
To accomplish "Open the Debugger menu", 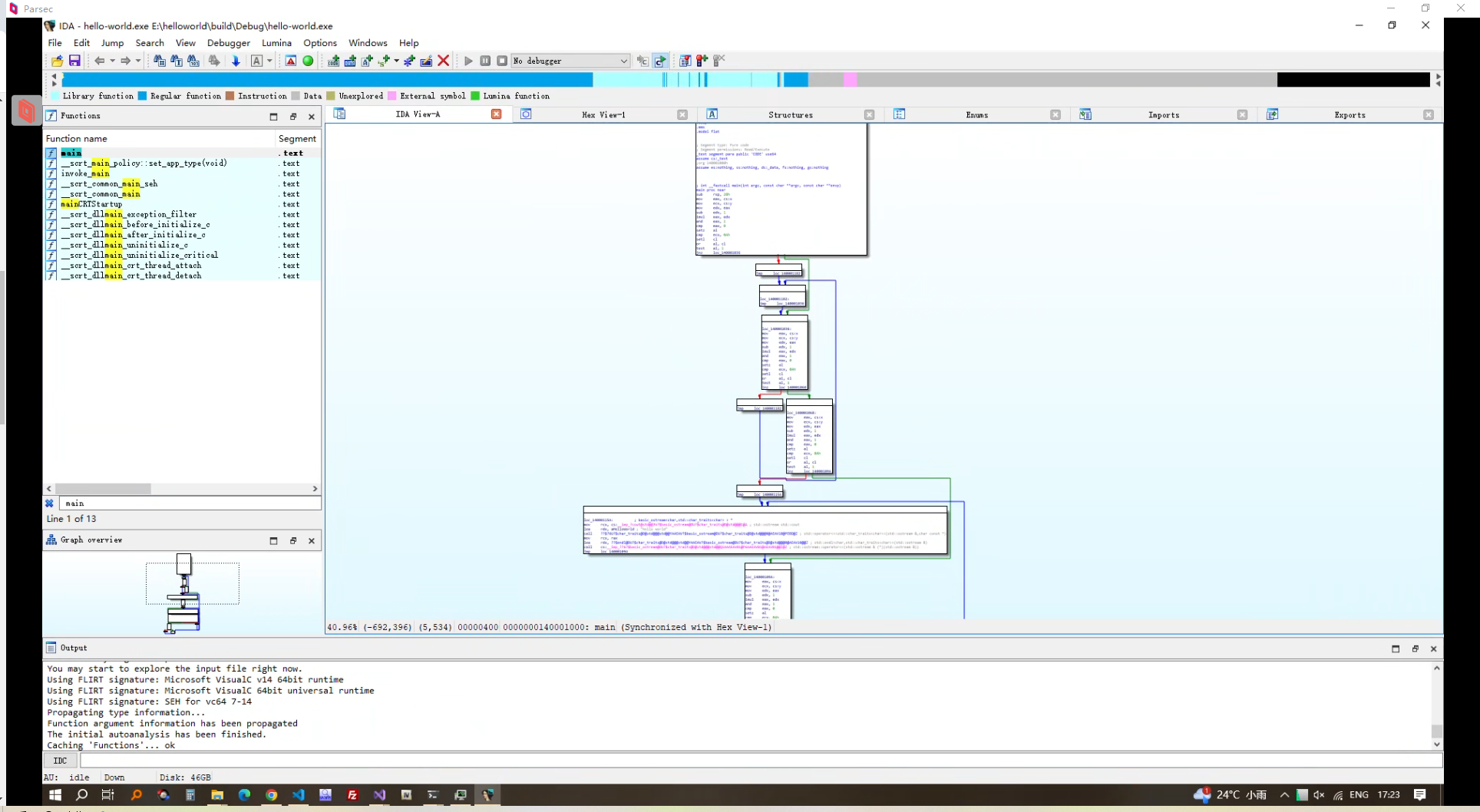I will [x=228, y=43].
